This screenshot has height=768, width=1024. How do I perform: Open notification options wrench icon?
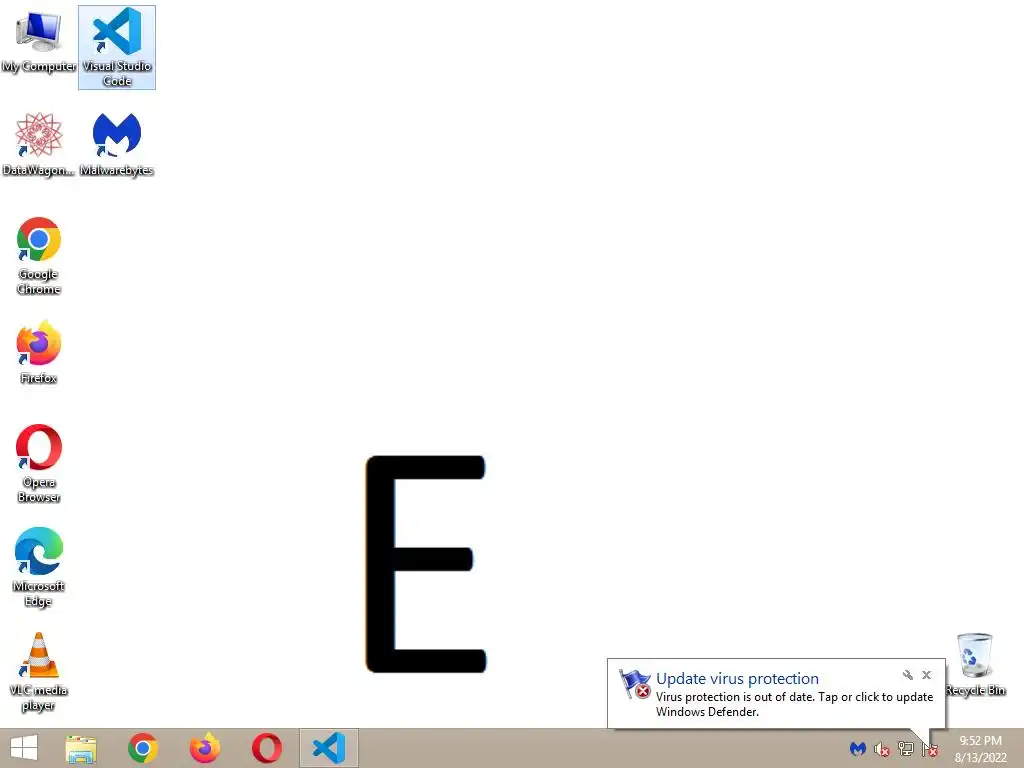coord(908,675)
